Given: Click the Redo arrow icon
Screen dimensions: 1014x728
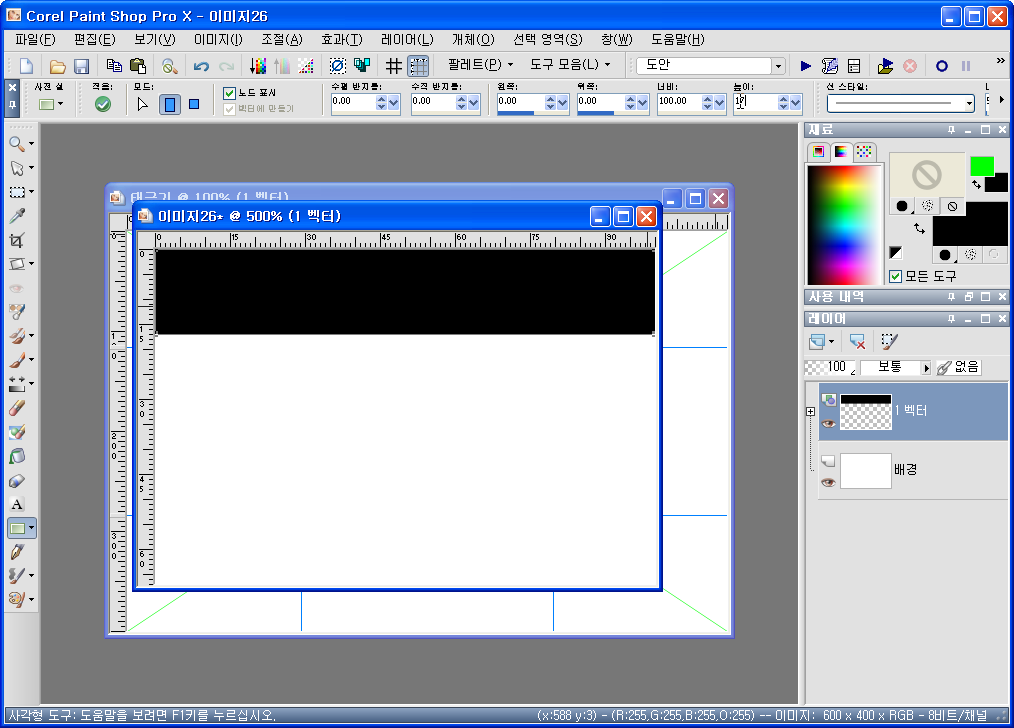Looking at the screenshot, I should point(226,66).
